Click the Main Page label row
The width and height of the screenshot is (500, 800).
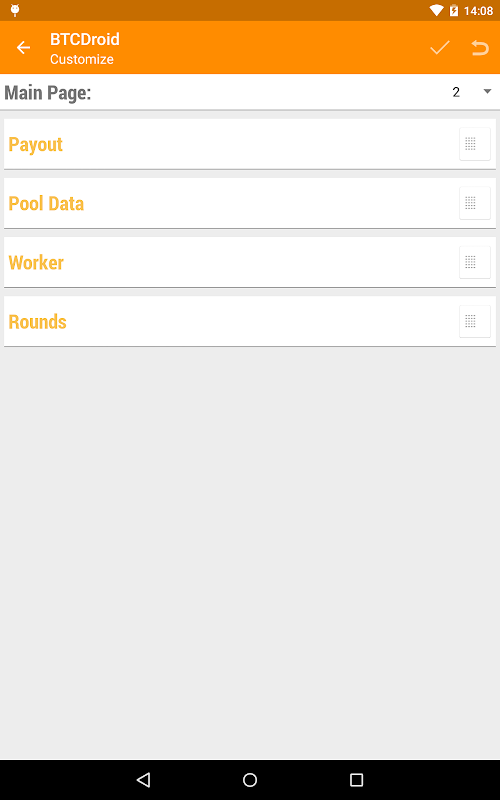pyautogui.click(x=250, y=92)
